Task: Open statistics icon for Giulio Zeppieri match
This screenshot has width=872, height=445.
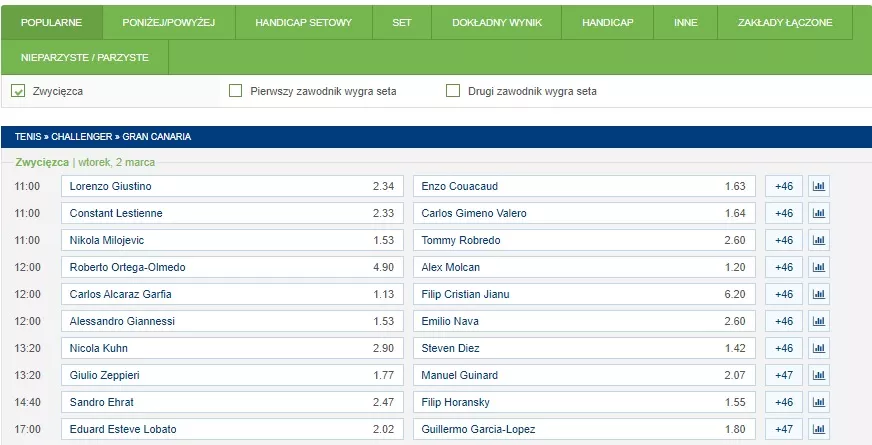Action: (819, 375)
